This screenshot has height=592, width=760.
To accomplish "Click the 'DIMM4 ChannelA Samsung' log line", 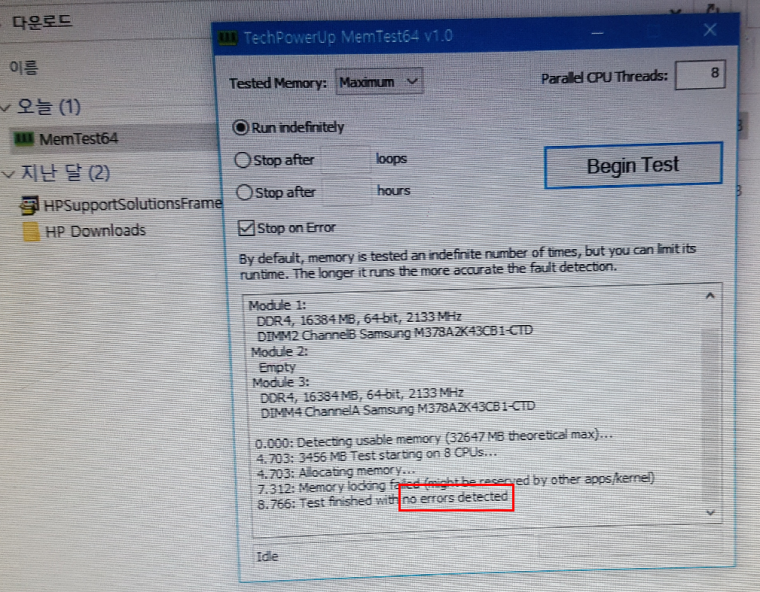I will click(x=397, y=410).
